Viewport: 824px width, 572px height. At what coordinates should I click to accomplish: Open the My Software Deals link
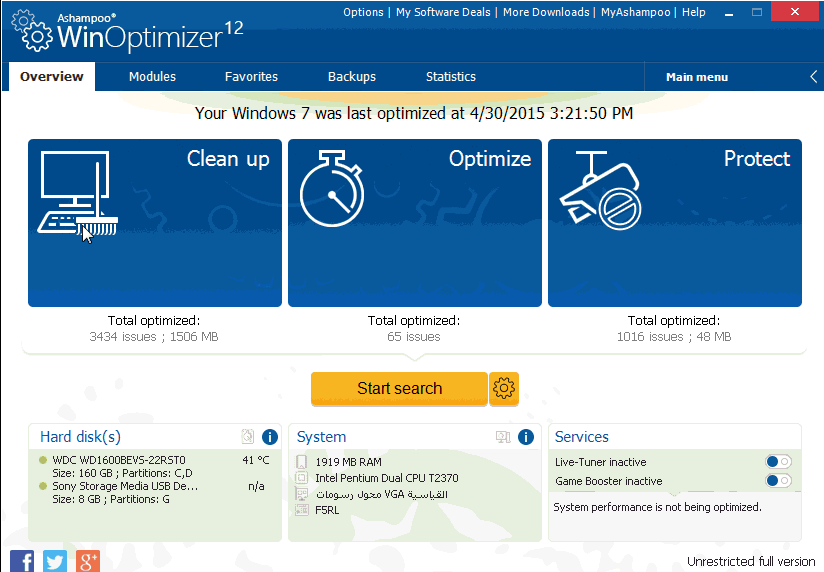443,12
